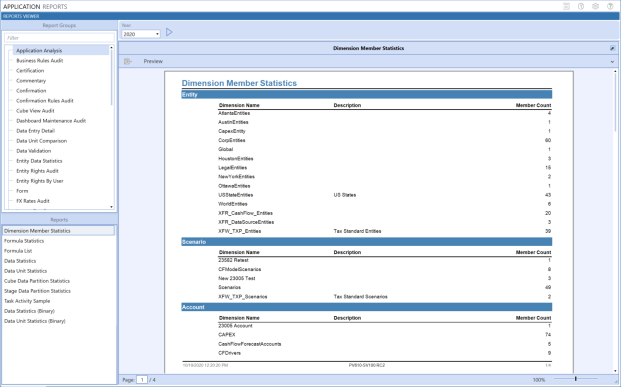This screenshot has width=621, height=387.
Task: Open Task Activity Sample report
Action: 27,301
